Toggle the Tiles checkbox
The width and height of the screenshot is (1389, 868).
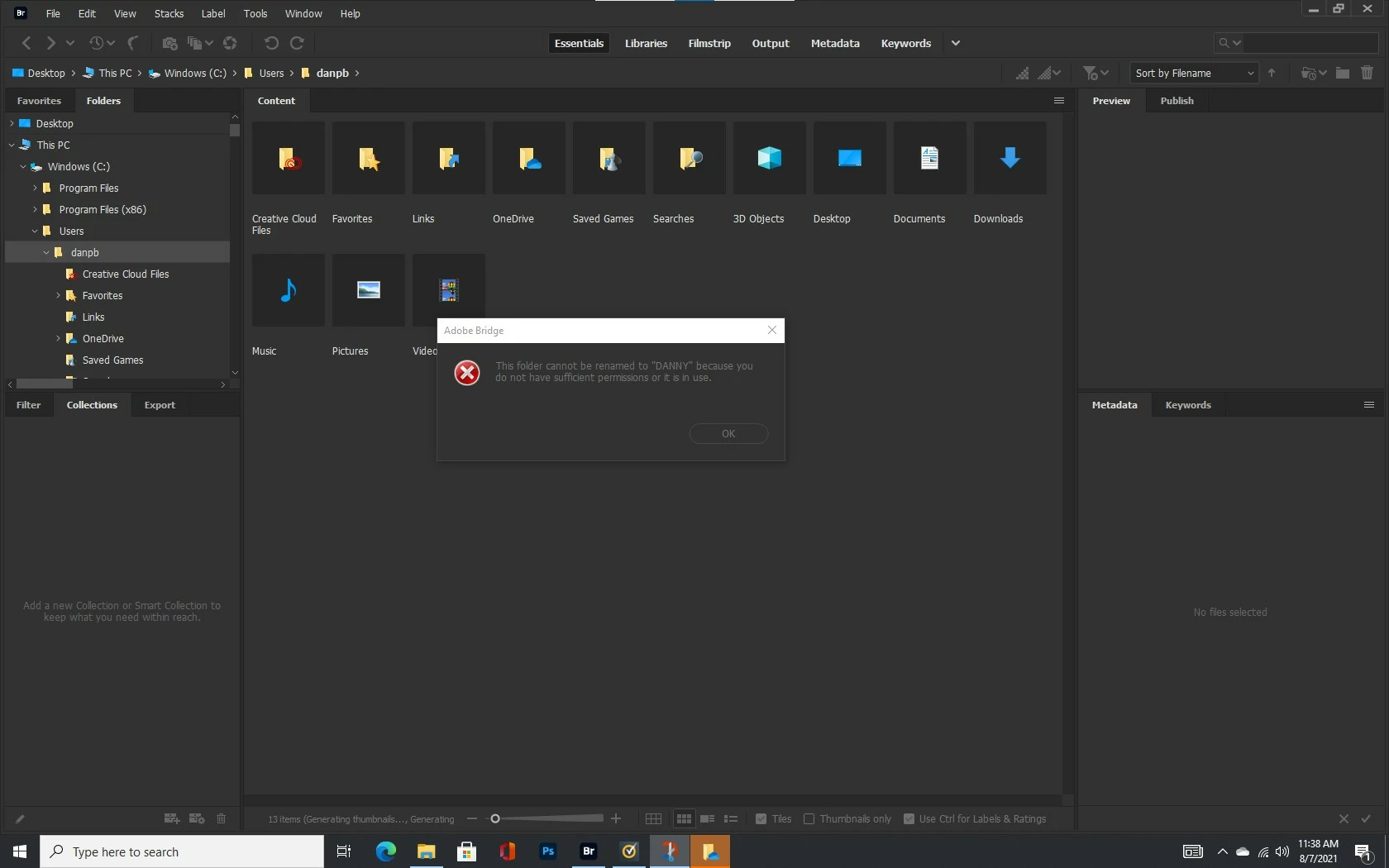(x=761, y=819)
